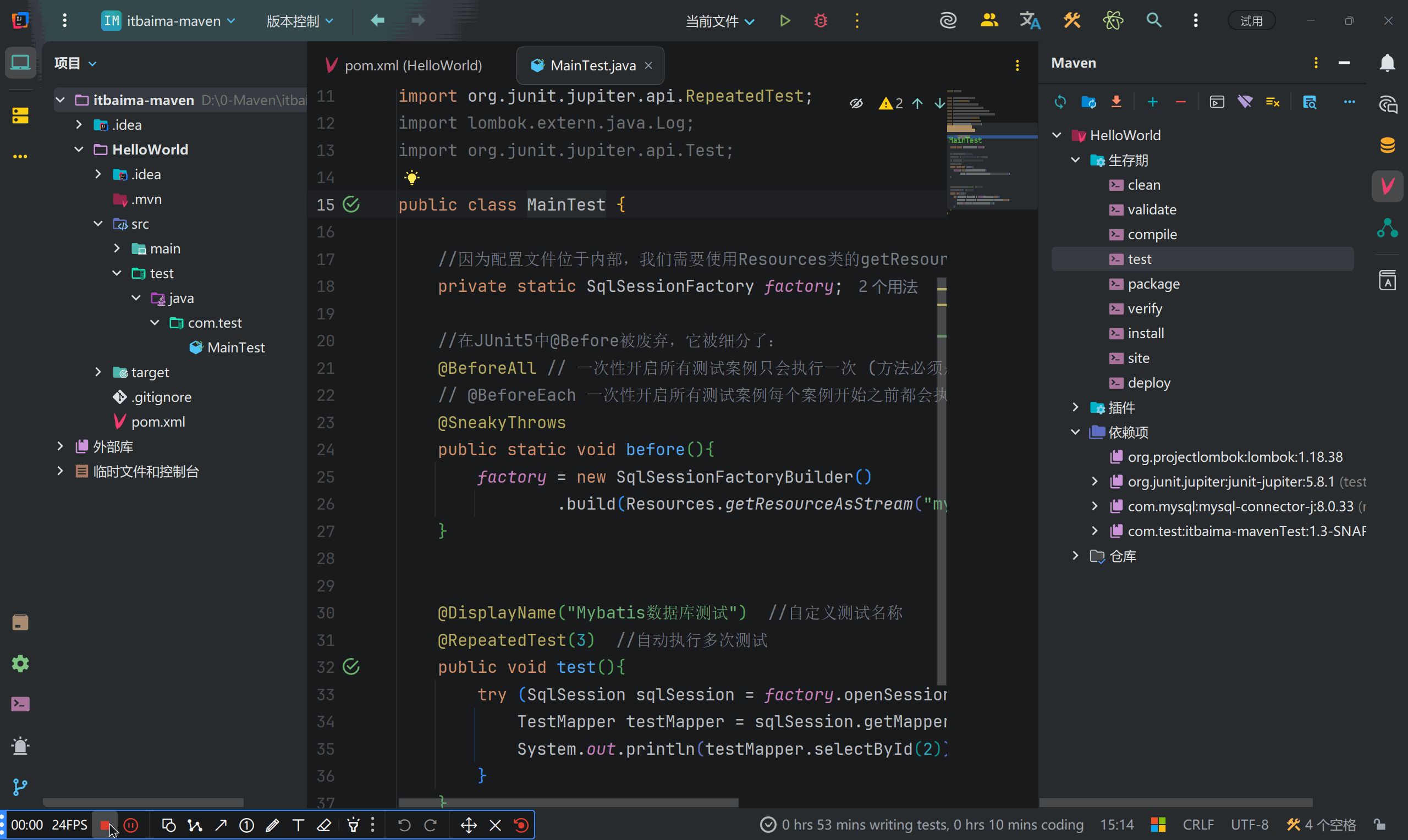
Task: Open the Database tool window icon
Action: [1387, 145]
